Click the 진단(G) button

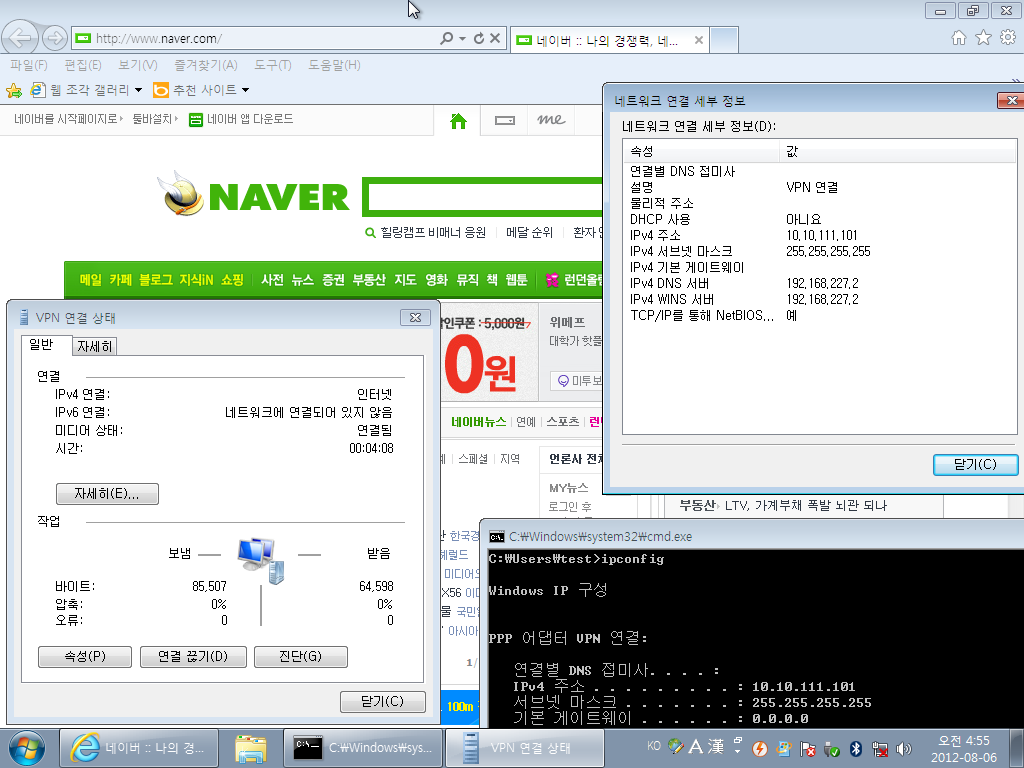pyautogui.click(x=300, y=656)
